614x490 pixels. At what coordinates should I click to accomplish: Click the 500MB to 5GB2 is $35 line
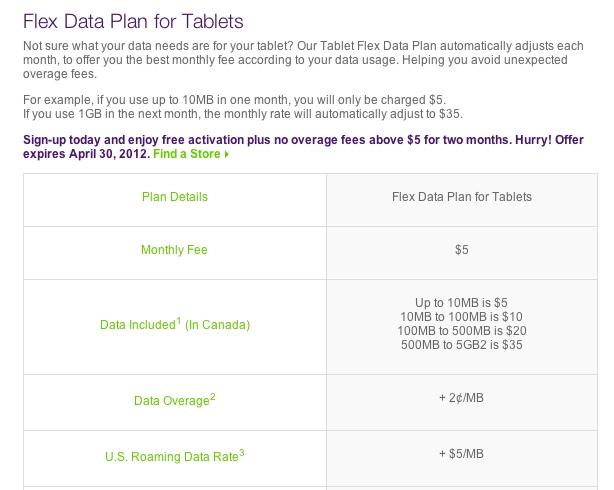[x=462, y=345]
